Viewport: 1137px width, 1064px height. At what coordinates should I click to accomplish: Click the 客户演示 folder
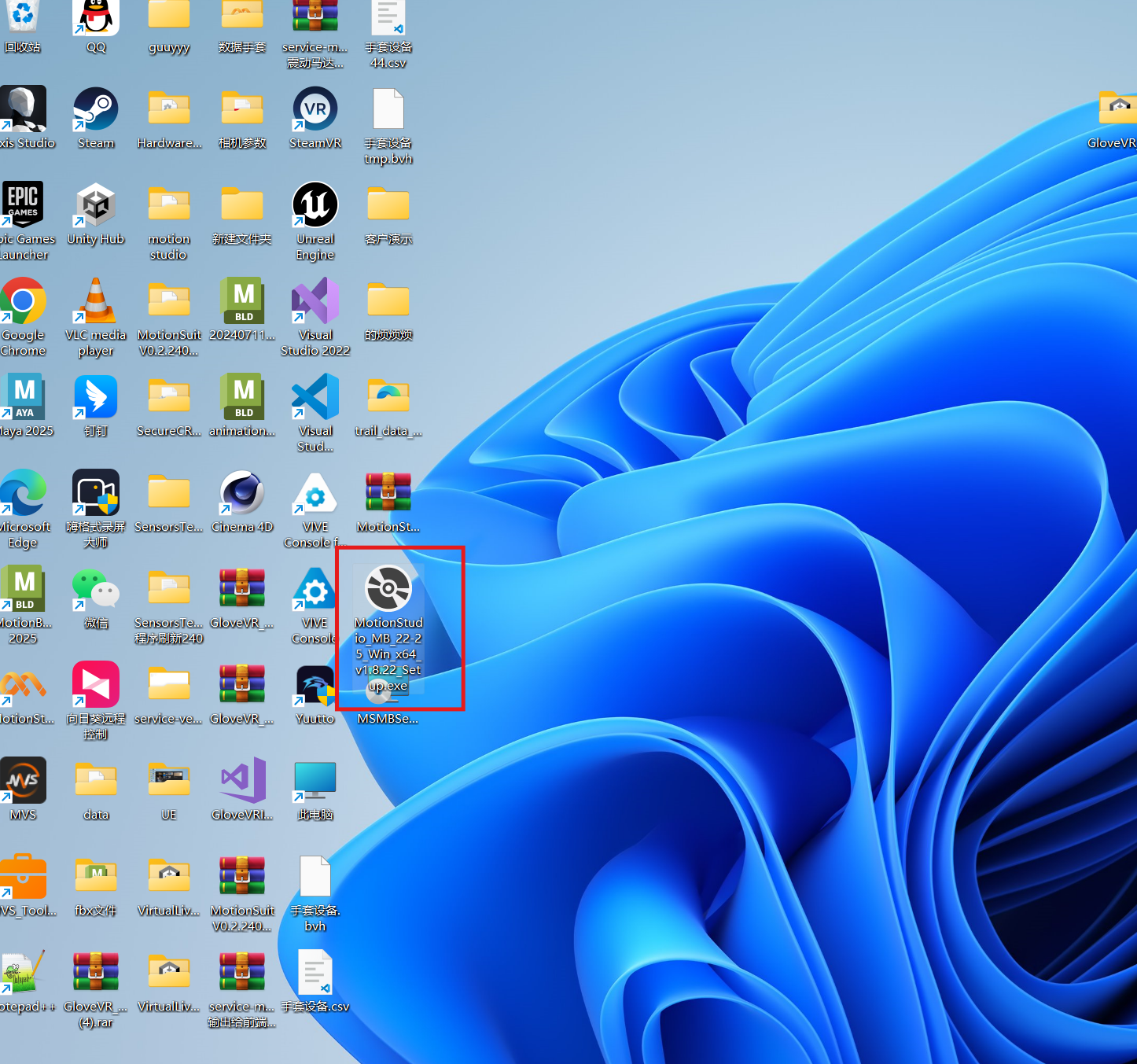[x=388, y=205]
